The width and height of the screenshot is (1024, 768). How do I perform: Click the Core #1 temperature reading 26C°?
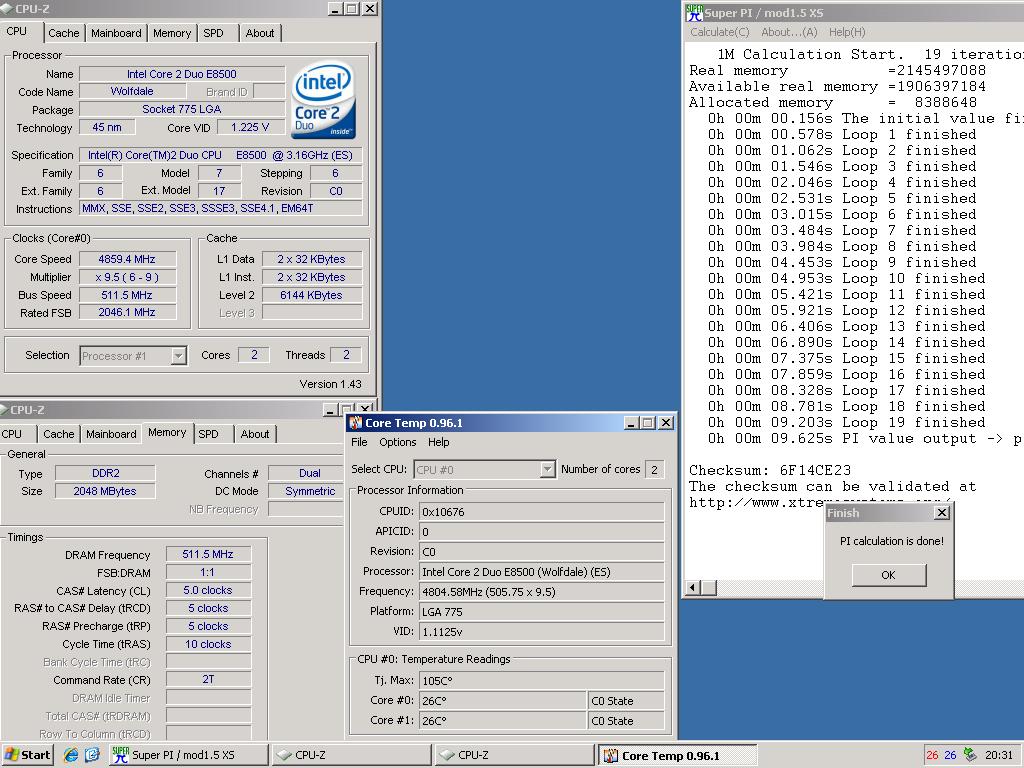(x=502, y=721)
